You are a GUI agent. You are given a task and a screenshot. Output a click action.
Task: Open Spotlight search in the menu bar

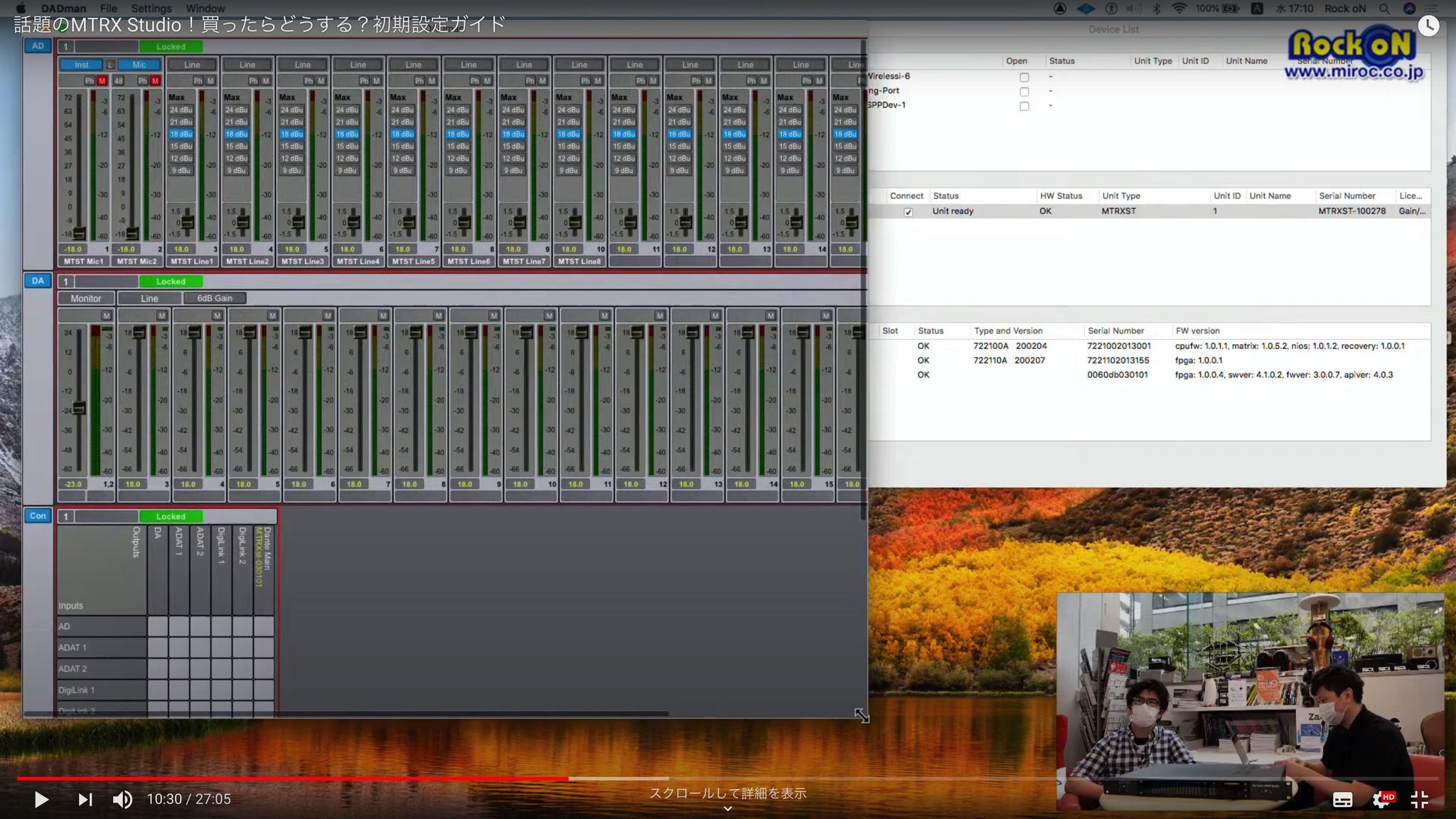click(1383, 9)
